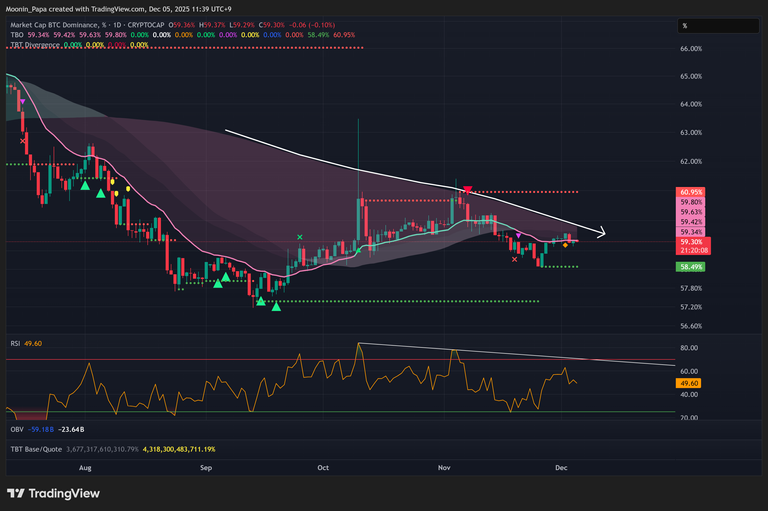Select the RSI pane legend label

14,344
